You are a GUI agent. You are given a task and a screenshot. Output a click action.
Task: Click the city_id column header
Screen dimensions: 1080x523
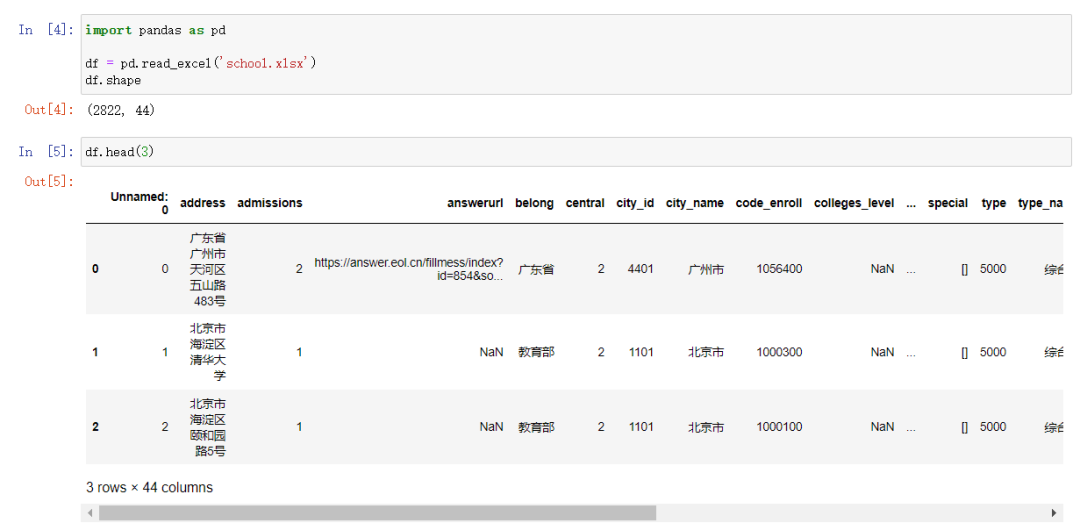click(x=635, y=203)
